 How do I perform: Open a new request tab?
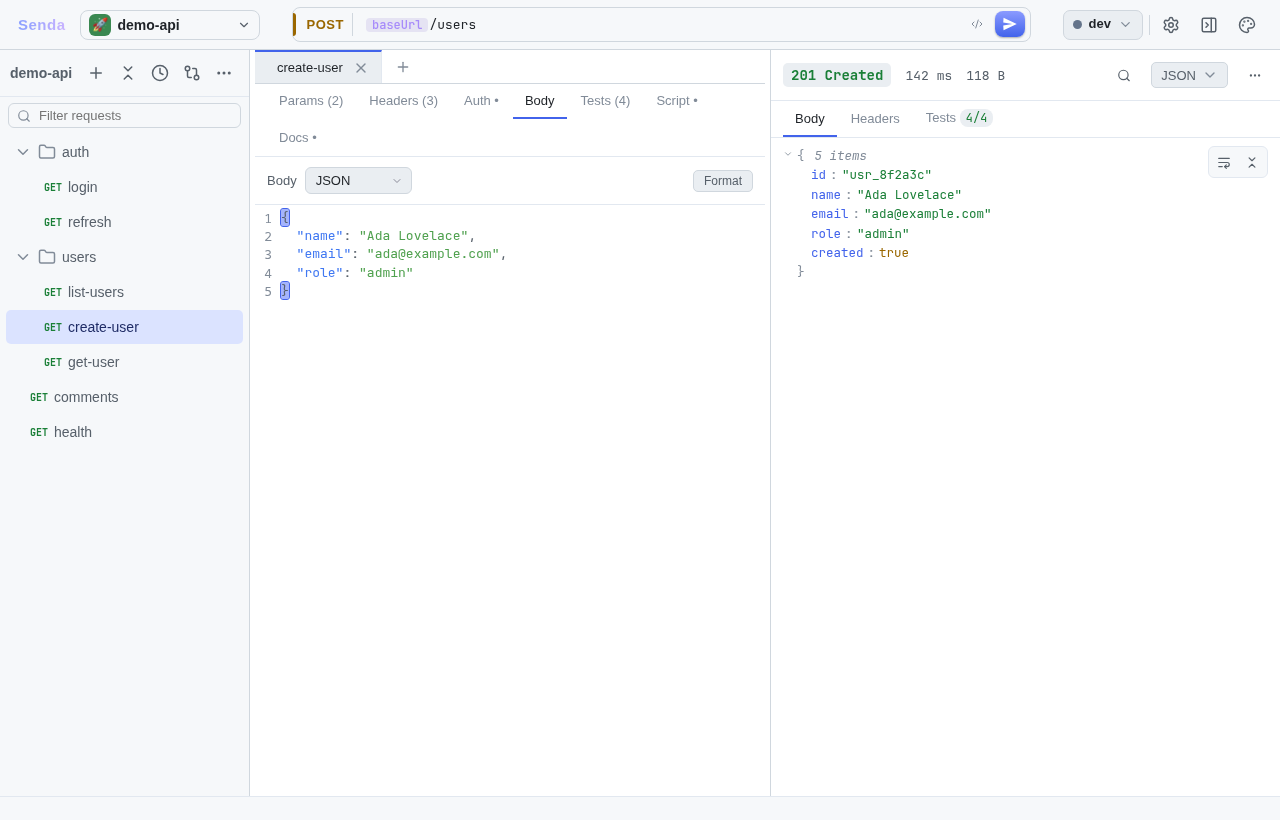tap(403, 67)
